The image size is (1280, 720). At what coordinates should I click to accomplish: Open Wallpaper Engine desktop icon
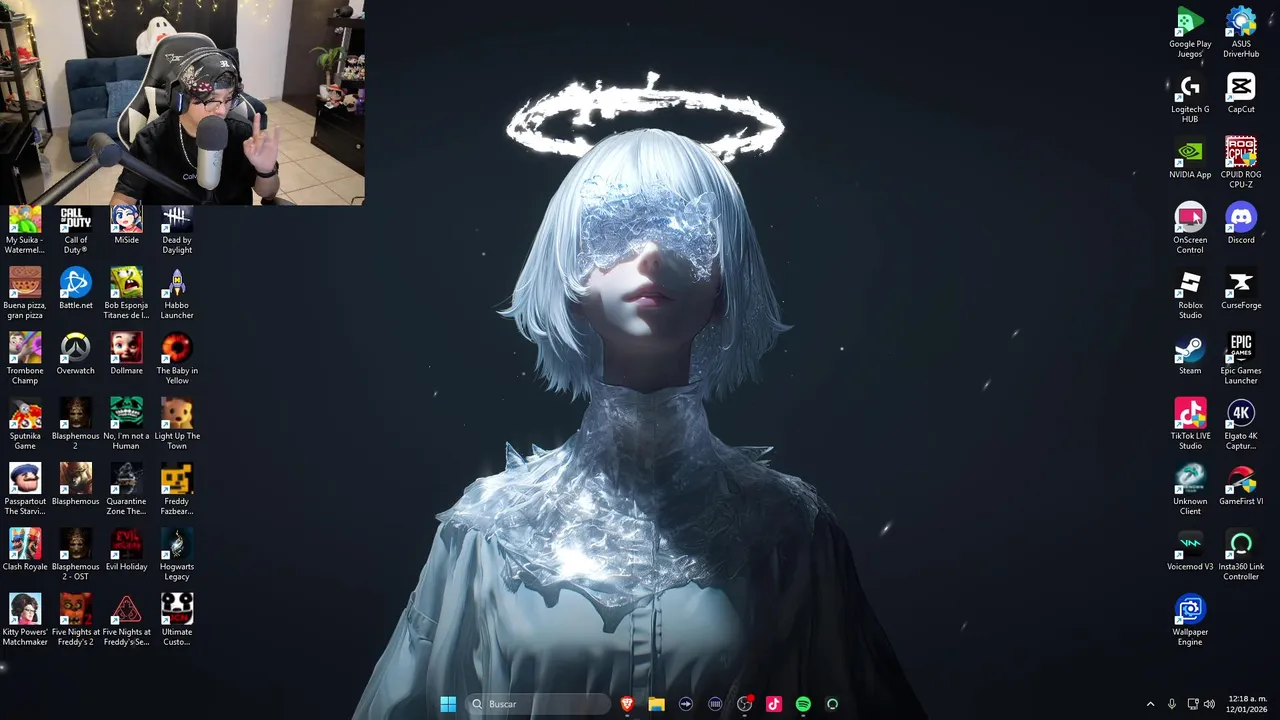point(1190,621)
